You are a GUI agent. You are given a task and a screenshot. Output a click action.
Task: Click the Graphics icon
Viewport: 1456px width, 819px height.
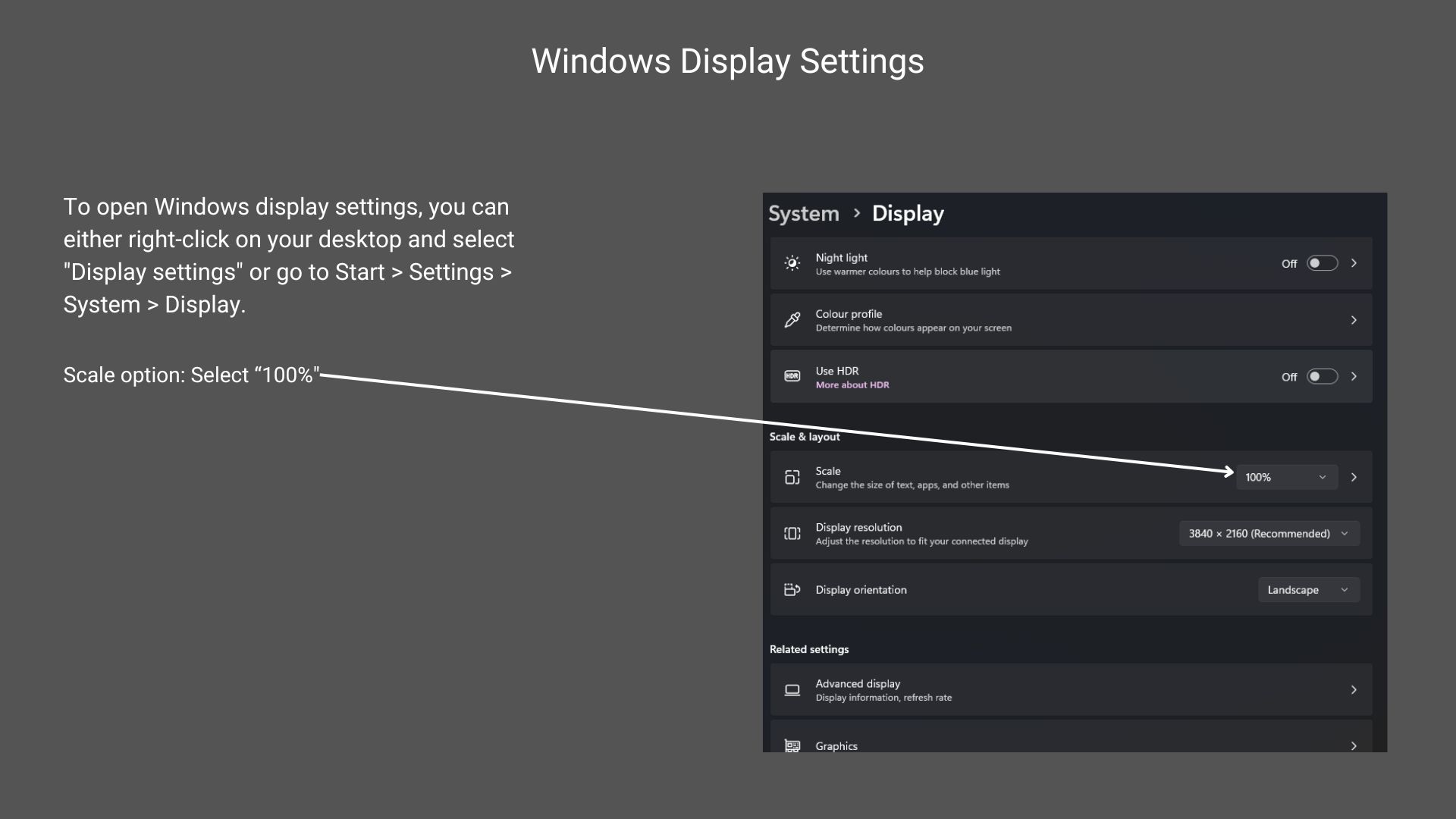[x=792, y=745]
